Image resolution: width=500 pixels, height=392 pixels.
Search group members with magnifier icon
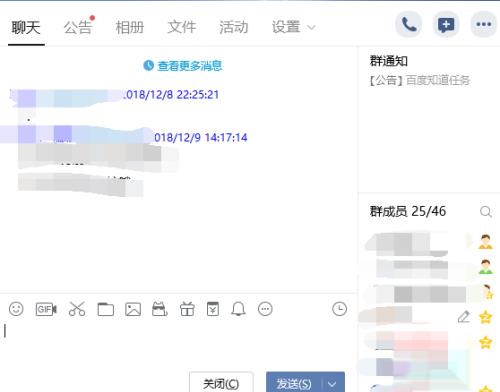486,211
